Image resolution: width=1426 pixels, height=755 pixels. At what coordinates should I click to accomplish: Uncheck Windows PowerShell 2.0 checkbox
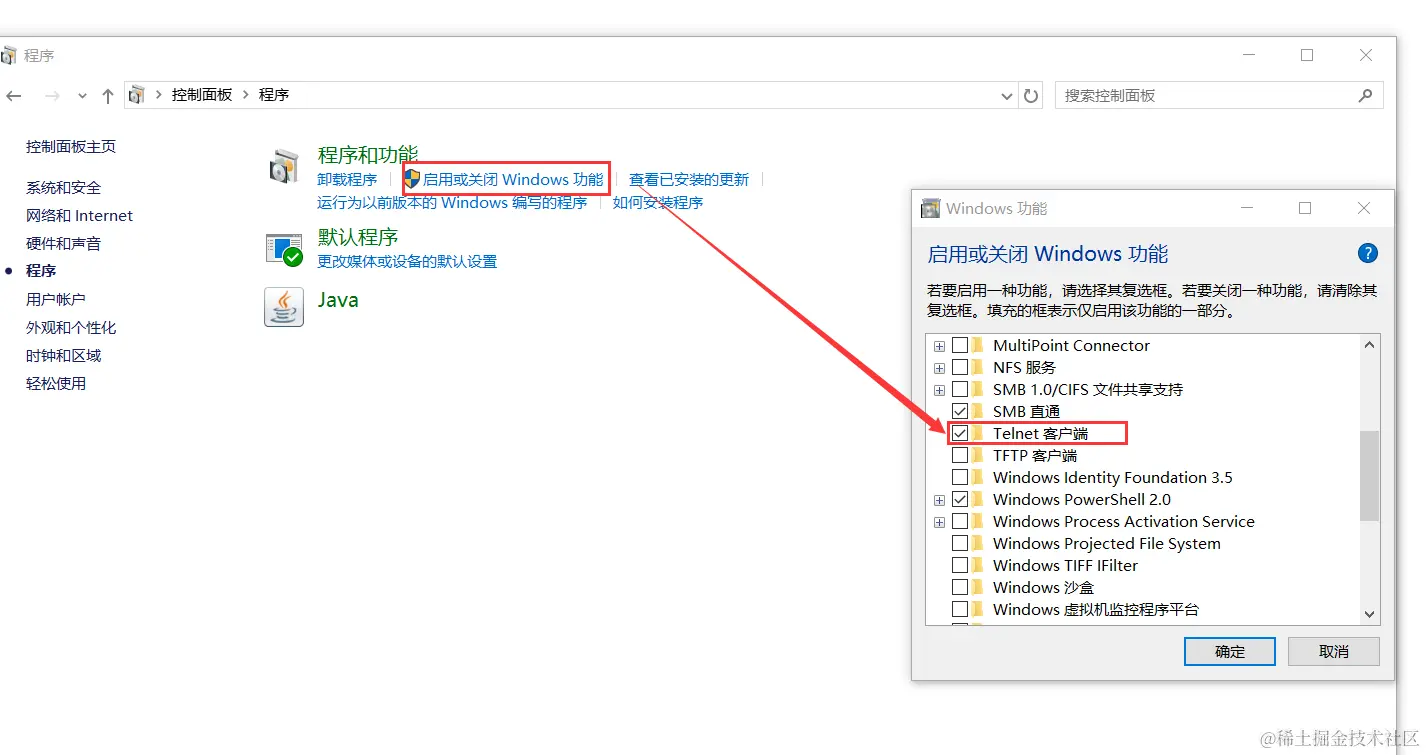[960, 499]
